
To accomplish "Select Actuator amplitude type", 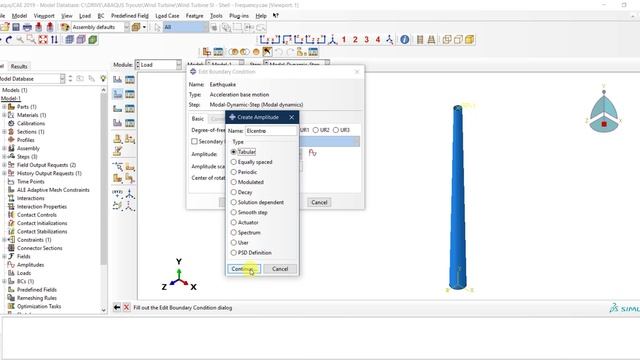I will pos(244,222).
